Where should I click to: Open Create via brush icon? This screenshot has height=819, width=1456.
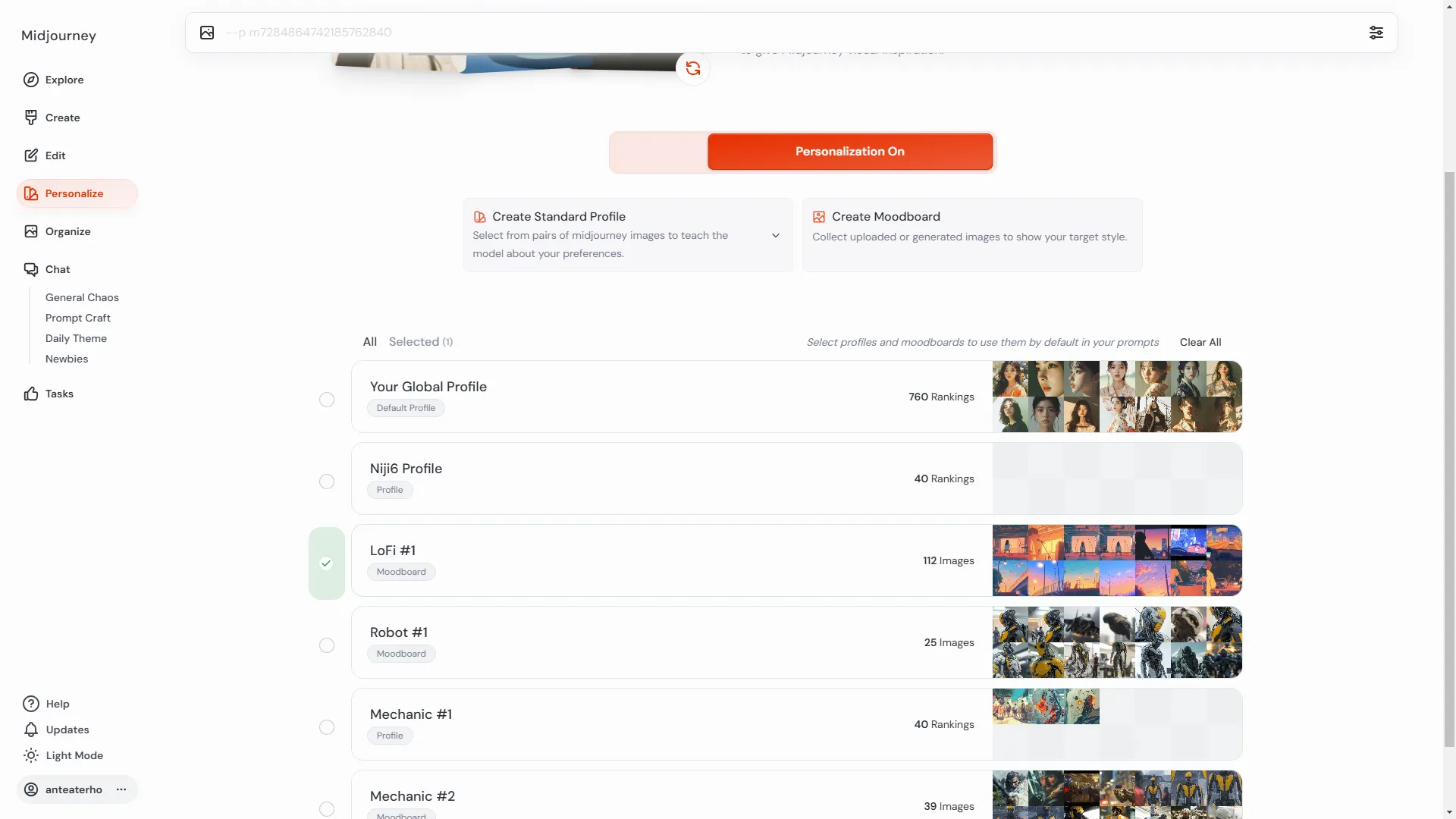[x=31, y=118]
